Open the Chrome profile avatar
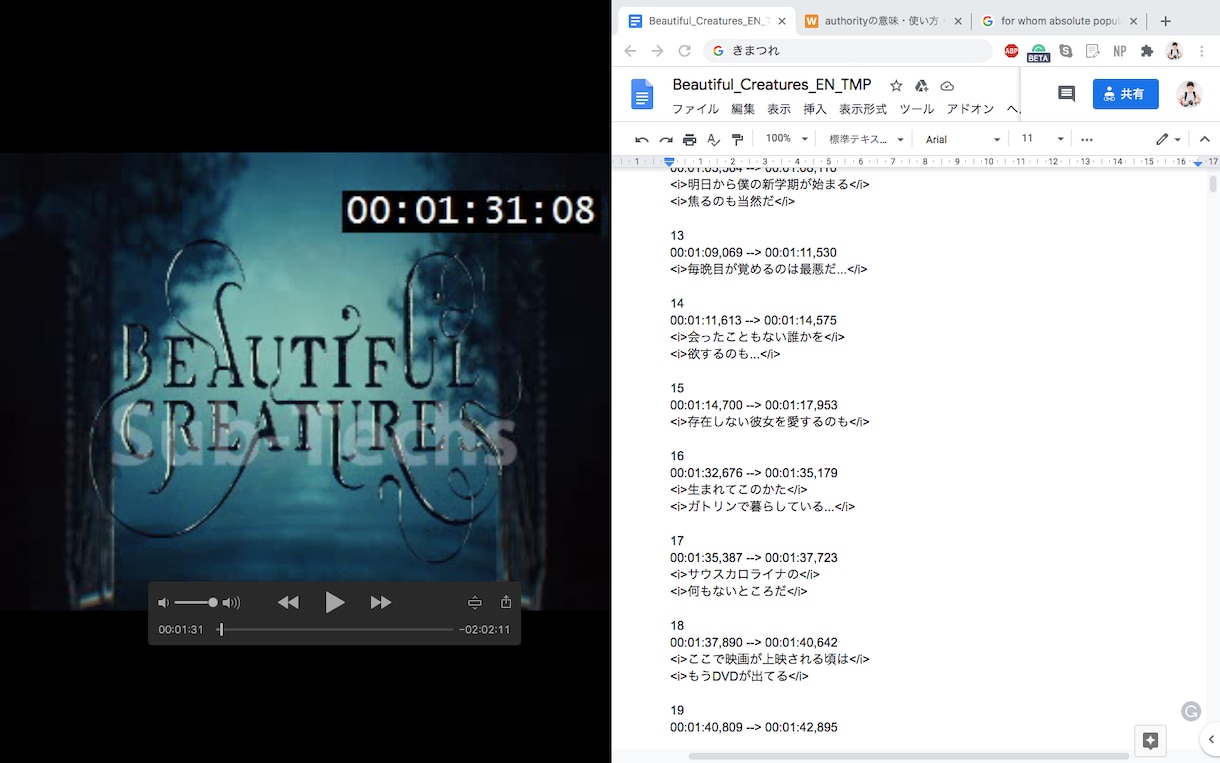The height and width of the screenshot is (763, 1220). [x=1174, y=51]
